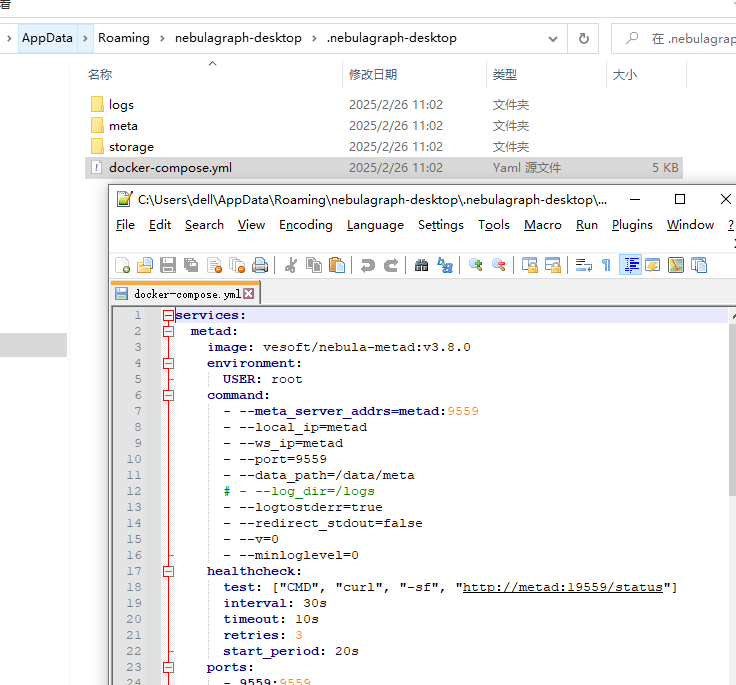The image size is (736, 685).
Task: Click the Close document toolbar icon
Action: pos(215,265)
